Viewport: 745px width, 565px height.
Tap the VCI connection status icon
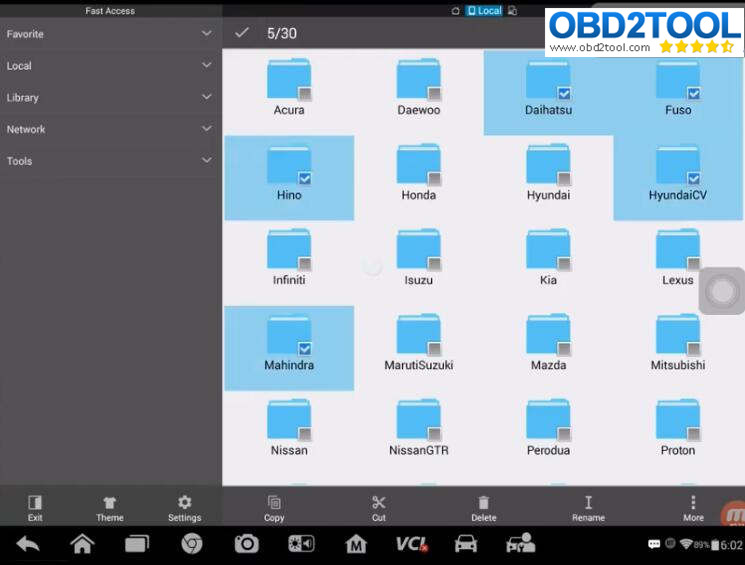412,544
